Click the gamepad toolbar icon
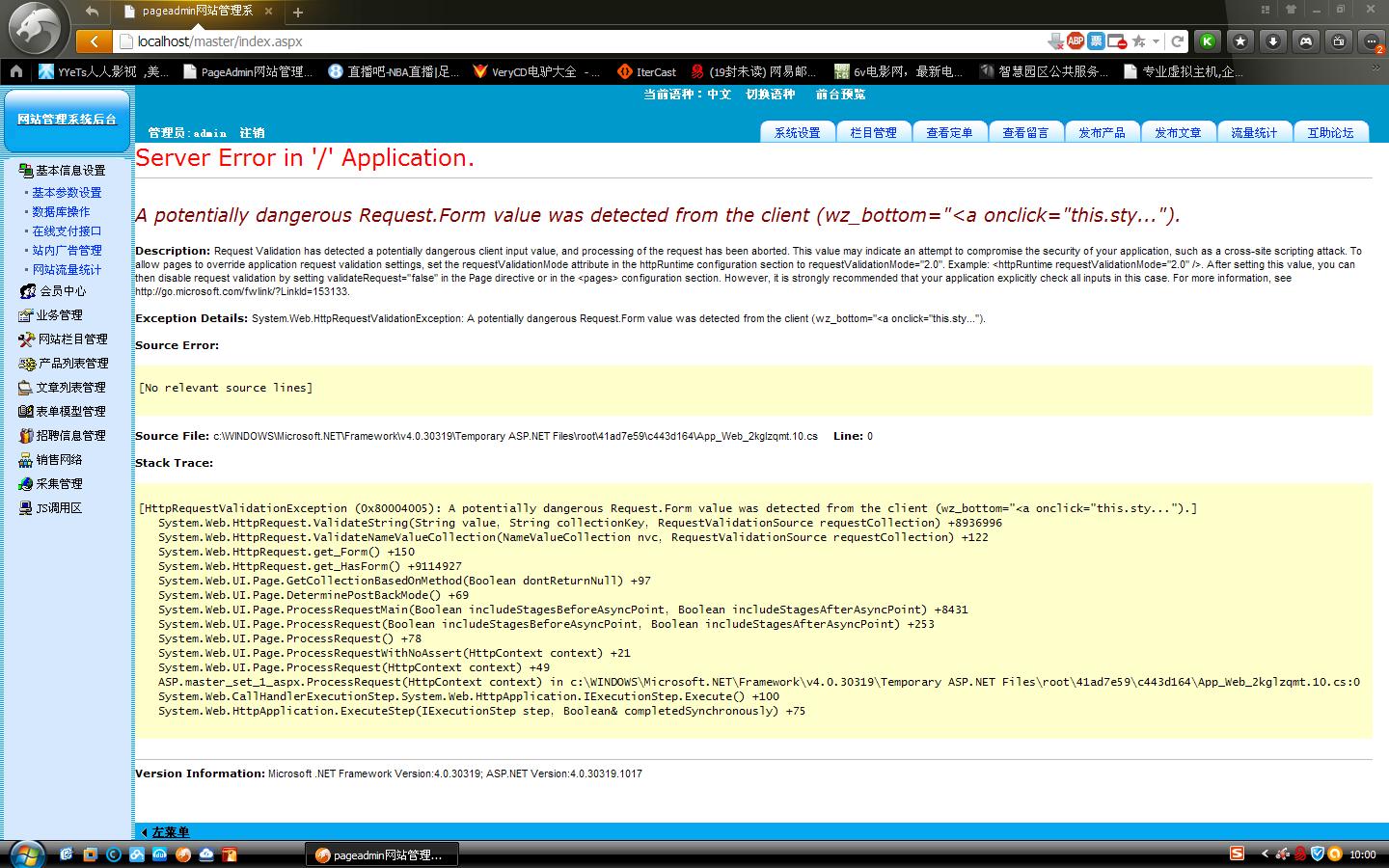Image resolution: width=1389 pixels, height=868 pixels. click(x=1306, y=41)
